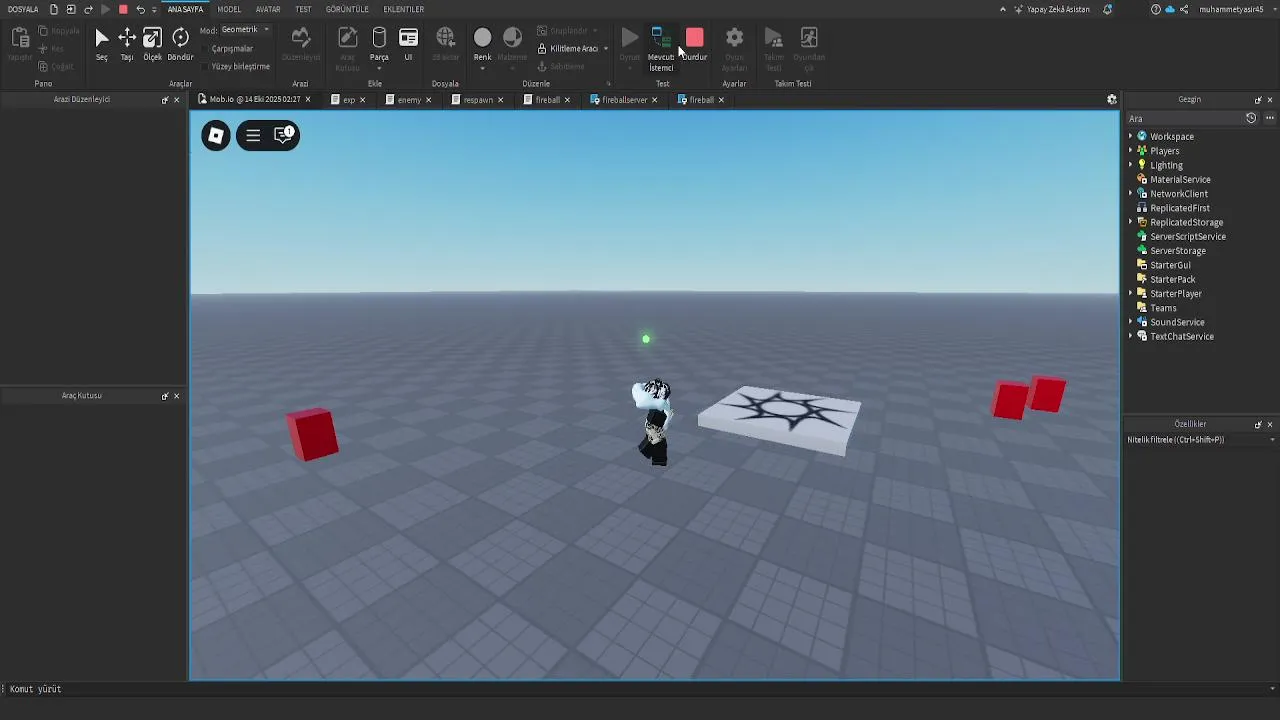Insert a Parça part
Screen dimensions: 1280x720
click(379, 44)
